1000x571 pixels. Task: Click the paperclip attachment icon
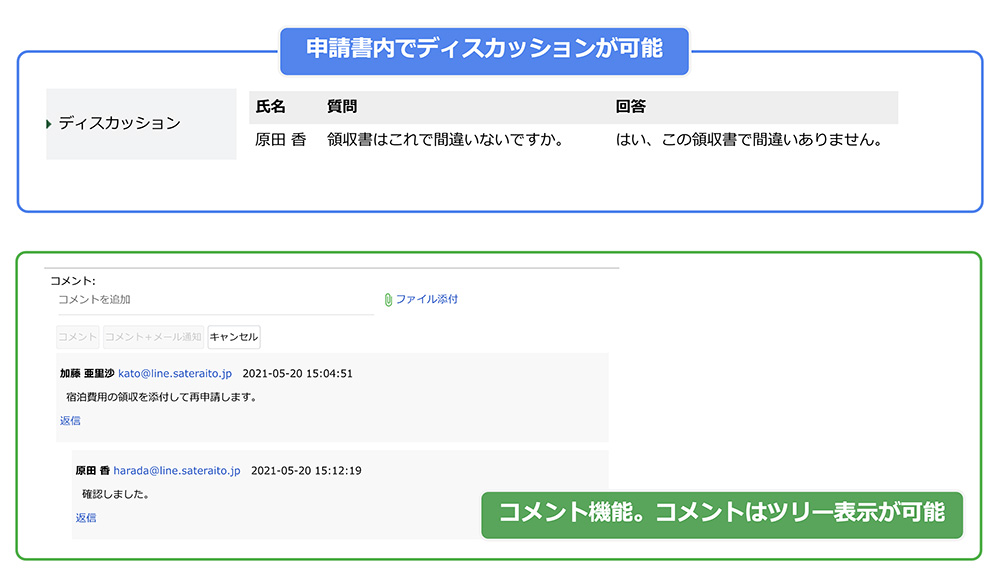click(x=388, y=299)
